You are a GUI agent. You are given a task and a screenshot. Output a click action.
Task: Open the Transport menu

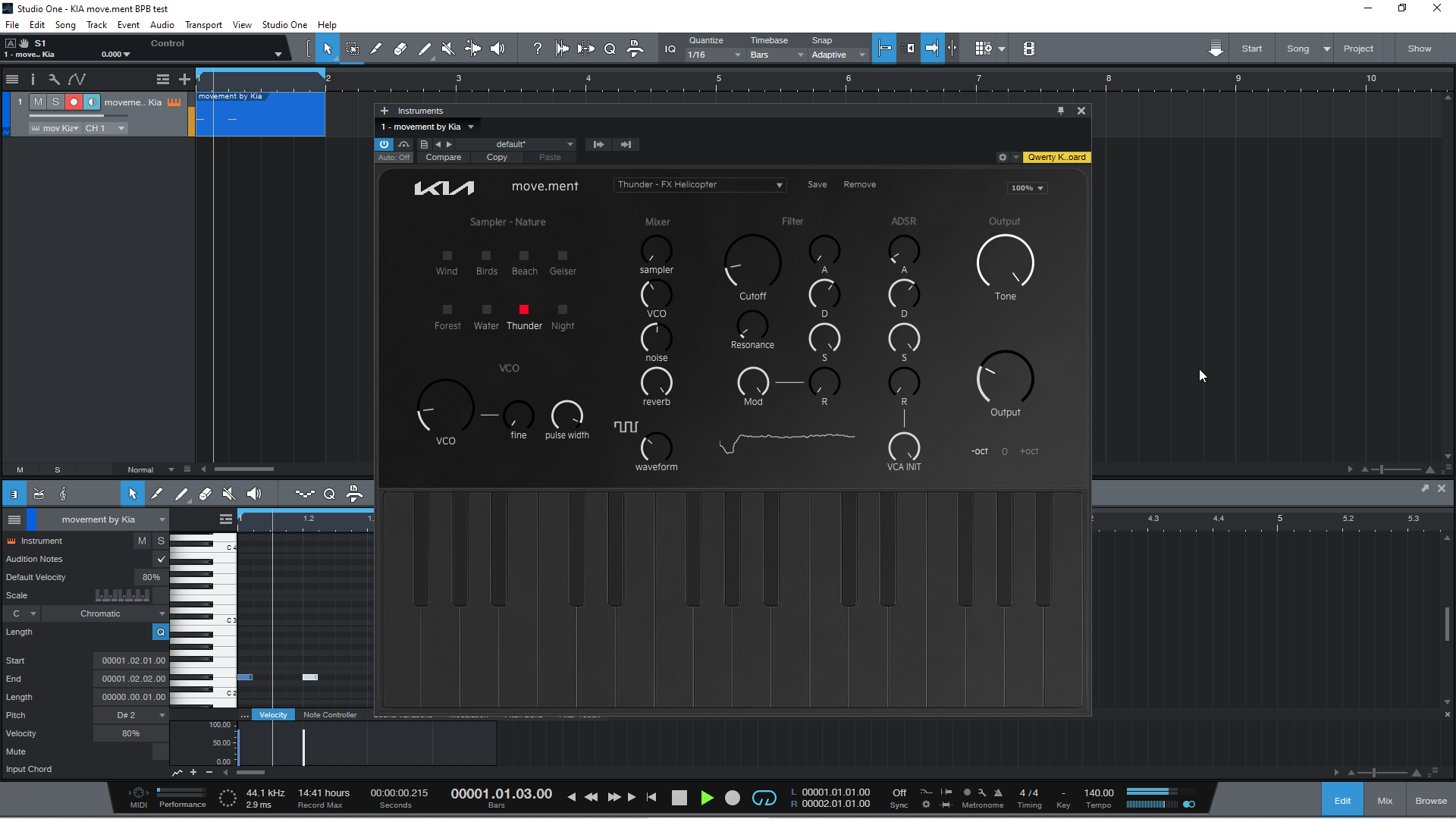pyautogui.click(x=203, y=24)
